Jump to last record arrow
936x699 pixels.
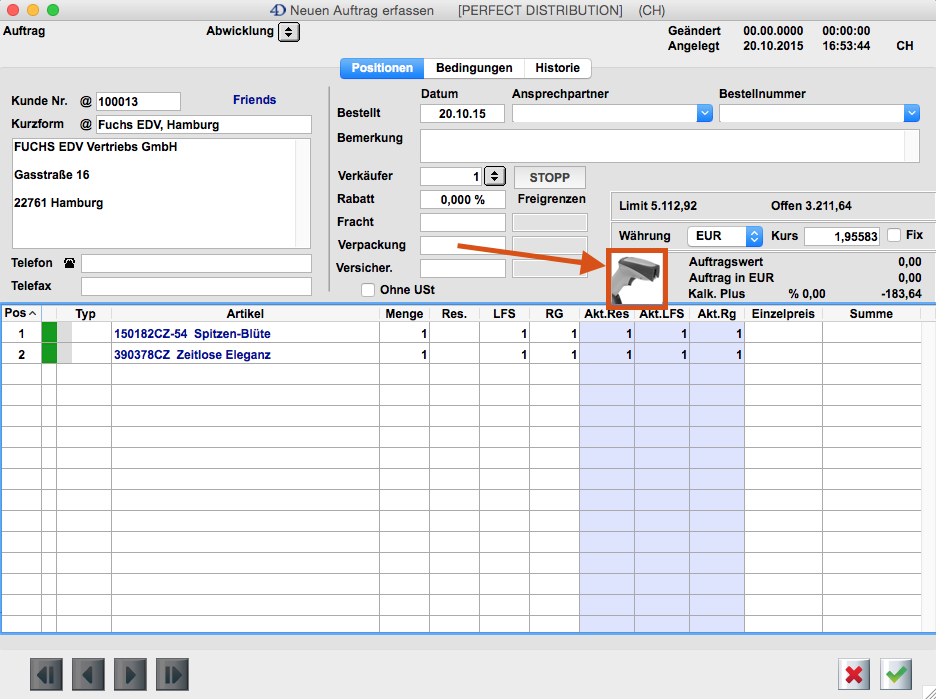(172, 675)
